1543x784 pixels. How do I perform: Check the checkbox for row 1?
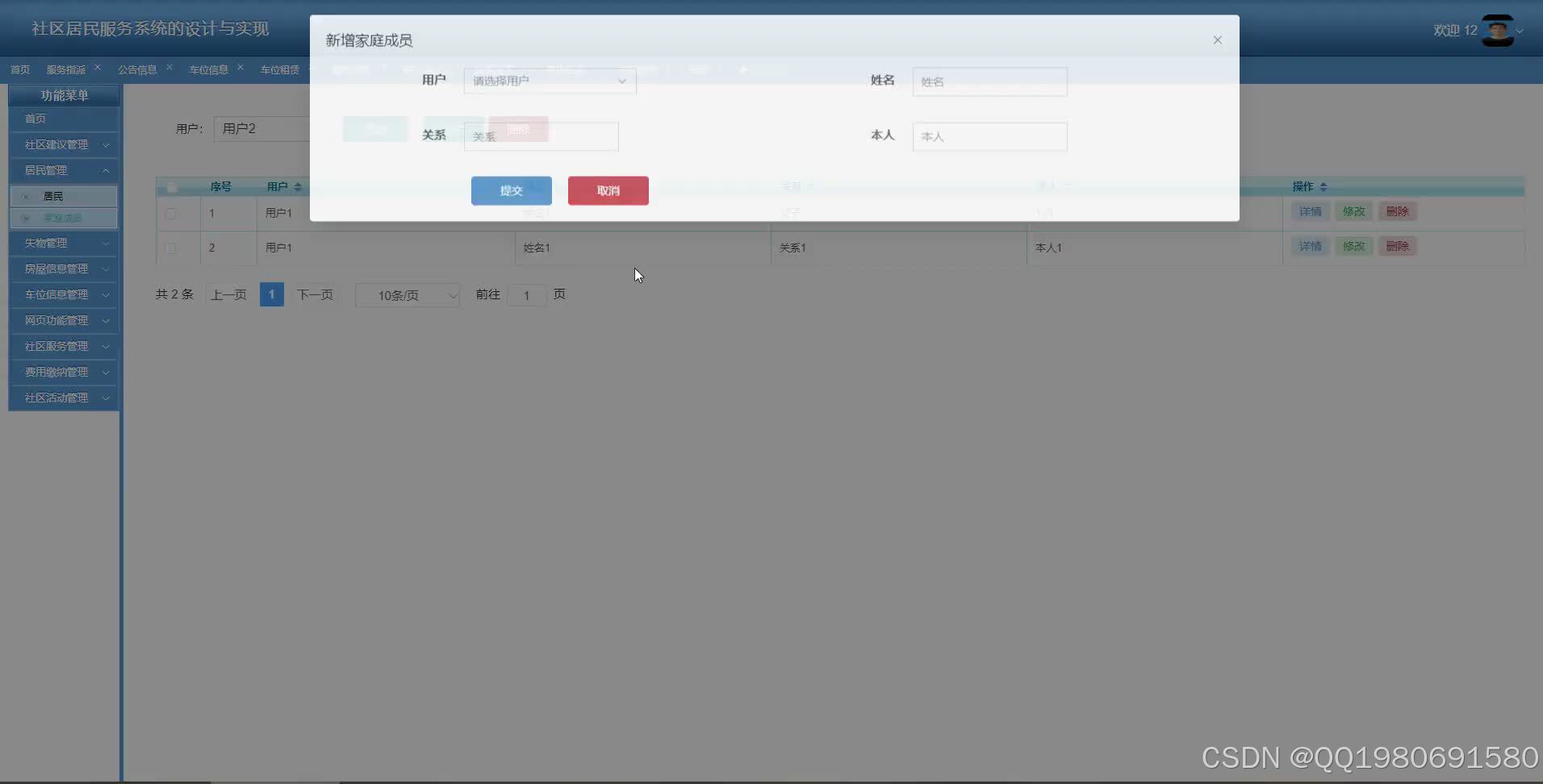(170, 214)
